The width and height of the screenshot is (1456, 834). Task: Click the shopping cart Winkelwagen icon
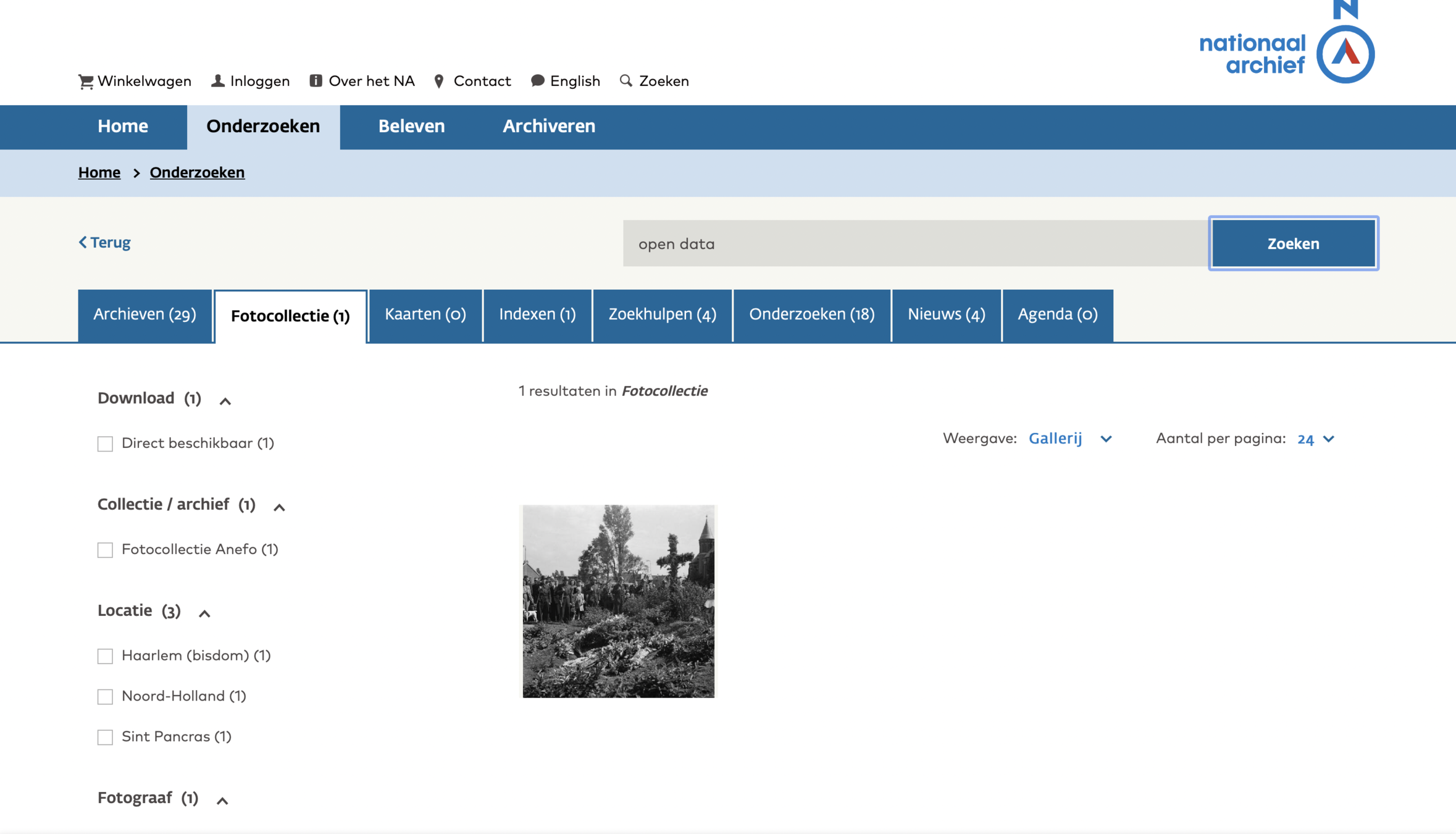pos(86,82)
